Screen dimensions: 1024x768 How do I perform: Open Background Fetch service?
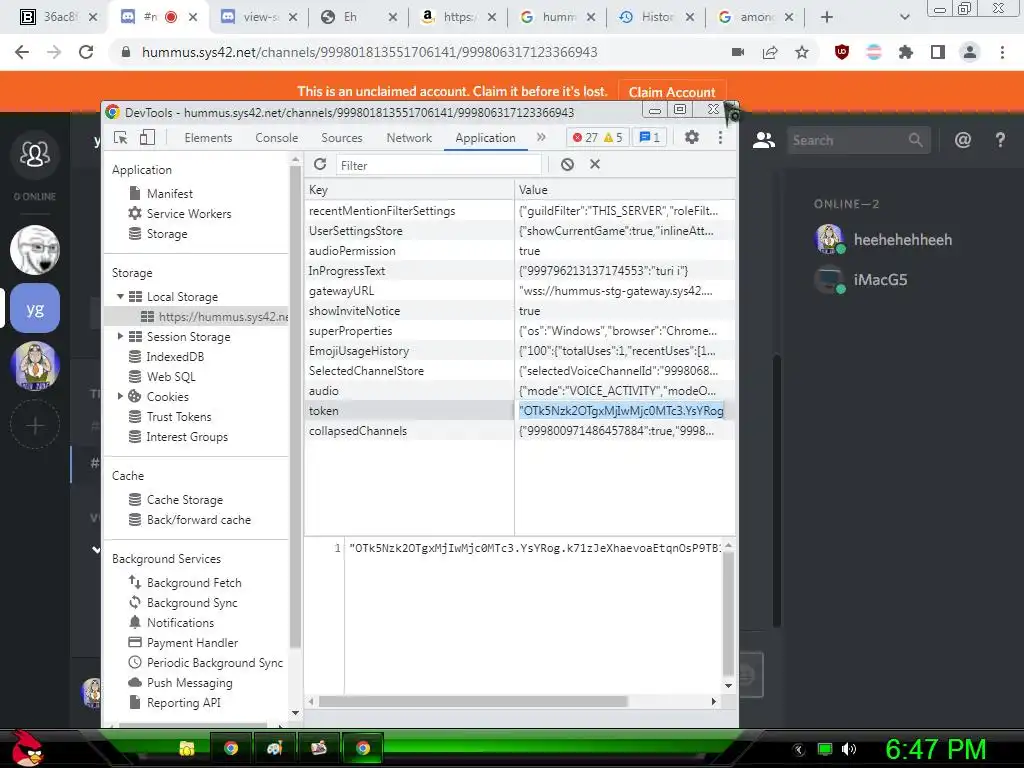(x=193, y=583)
